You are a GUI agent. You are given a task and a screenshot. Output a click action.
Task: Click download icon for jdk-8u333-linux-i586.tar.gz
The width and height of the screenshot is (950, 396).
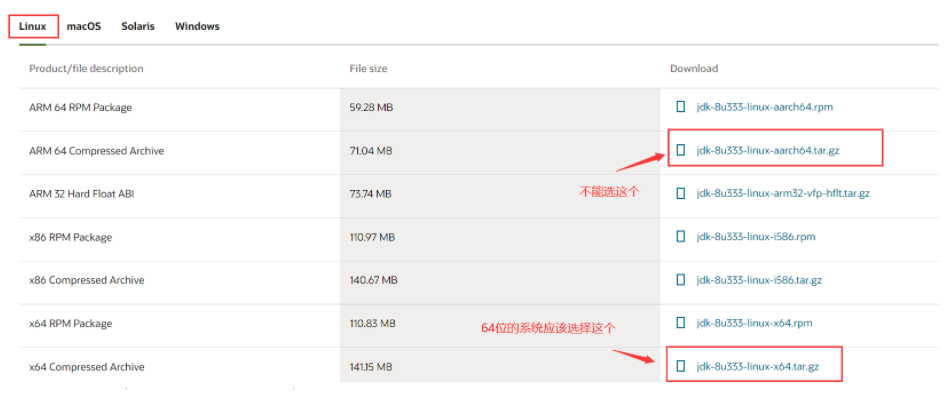click(x=680, y=280)
